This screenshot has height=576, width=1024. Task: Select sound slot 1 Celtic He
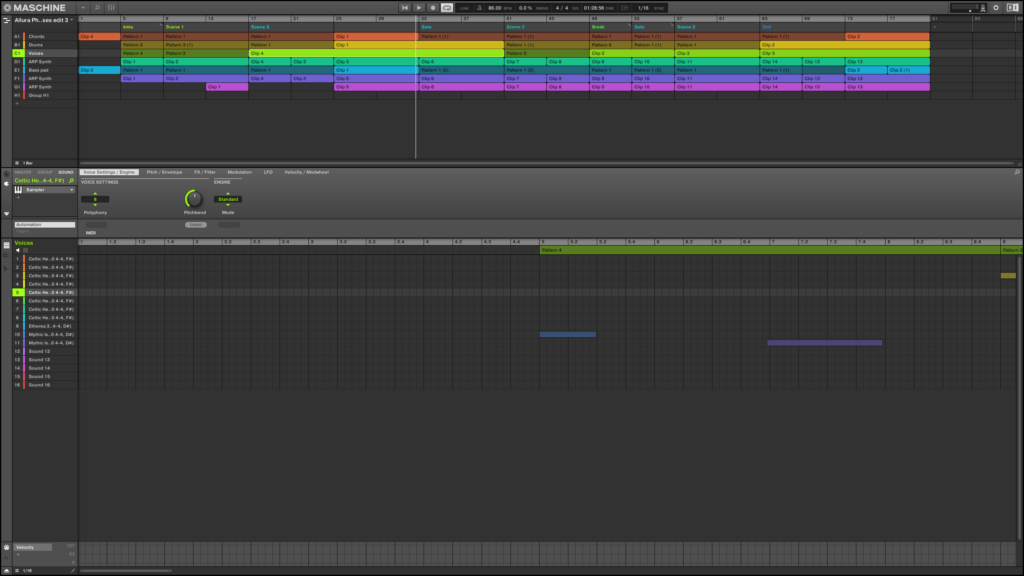click(x=44, y=259)
